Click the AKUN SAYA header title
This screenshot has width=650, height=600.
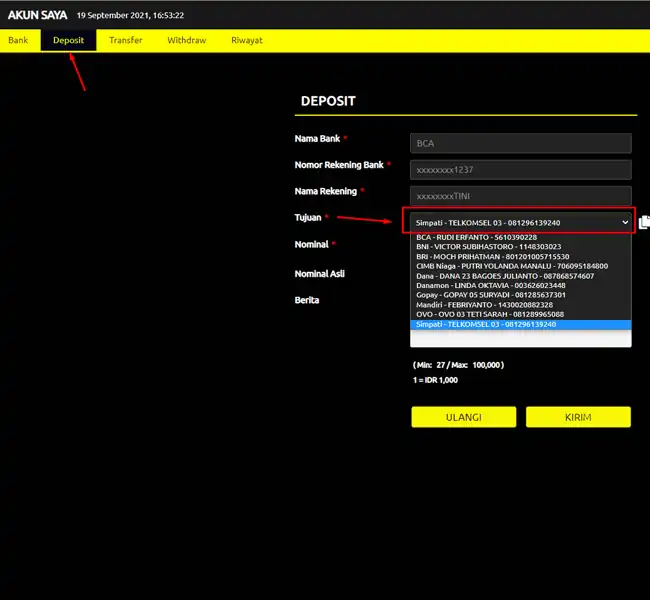37,15
